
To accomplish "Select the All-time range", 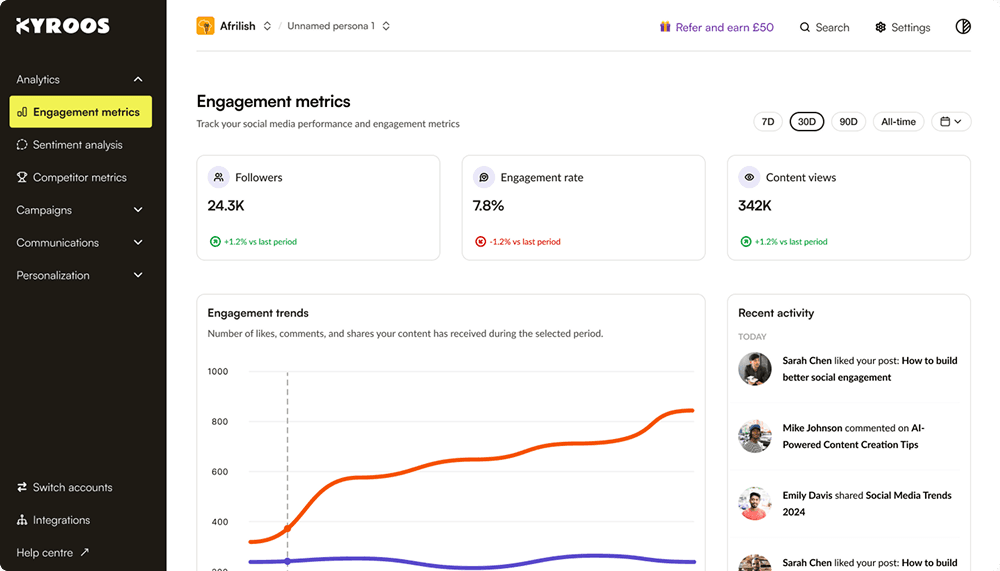I will point(898,122).
